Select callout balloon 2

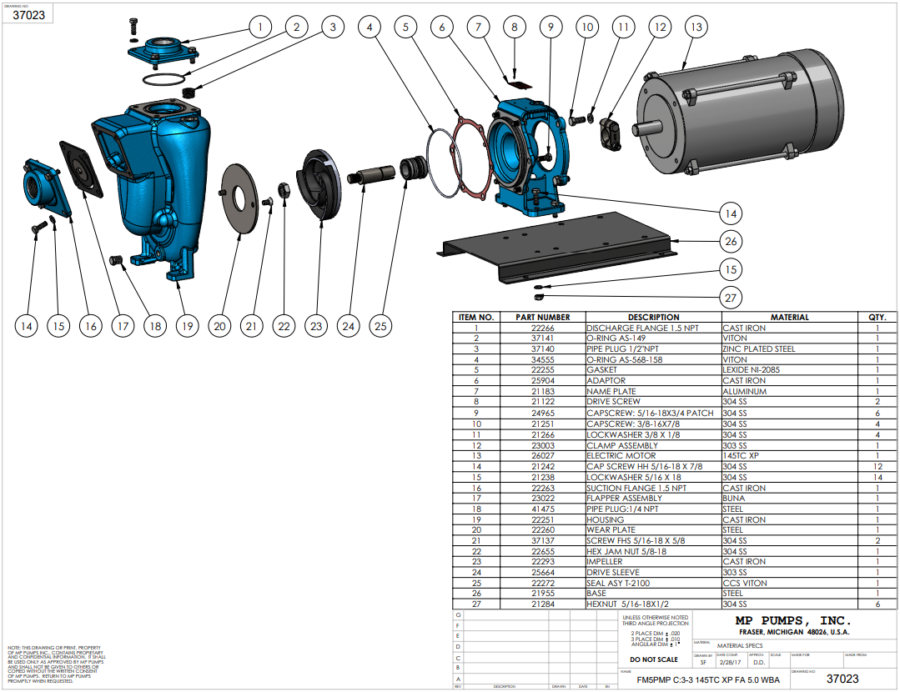(296, 27)
